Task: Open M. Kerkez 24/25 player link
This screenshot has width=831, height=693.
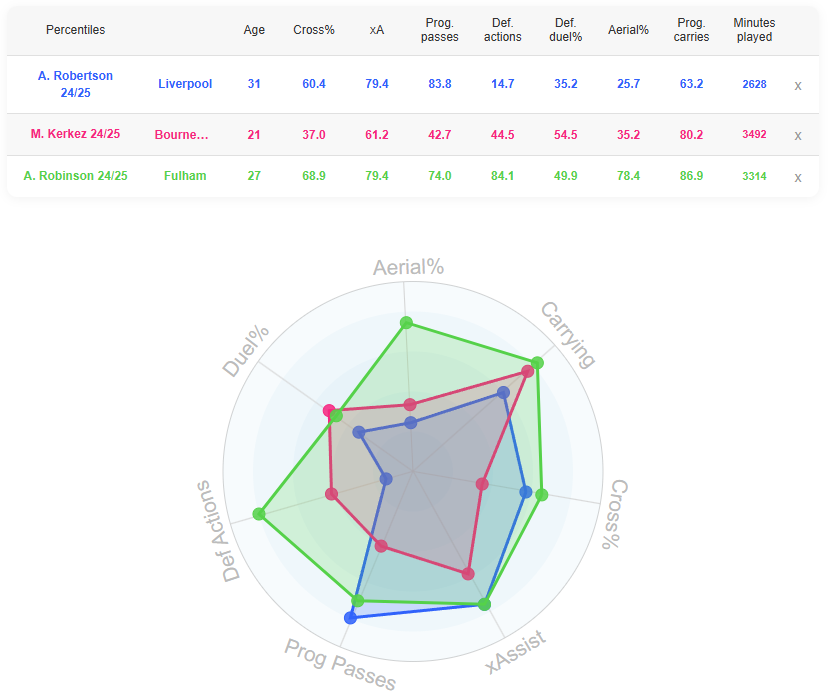Action: 75,134
